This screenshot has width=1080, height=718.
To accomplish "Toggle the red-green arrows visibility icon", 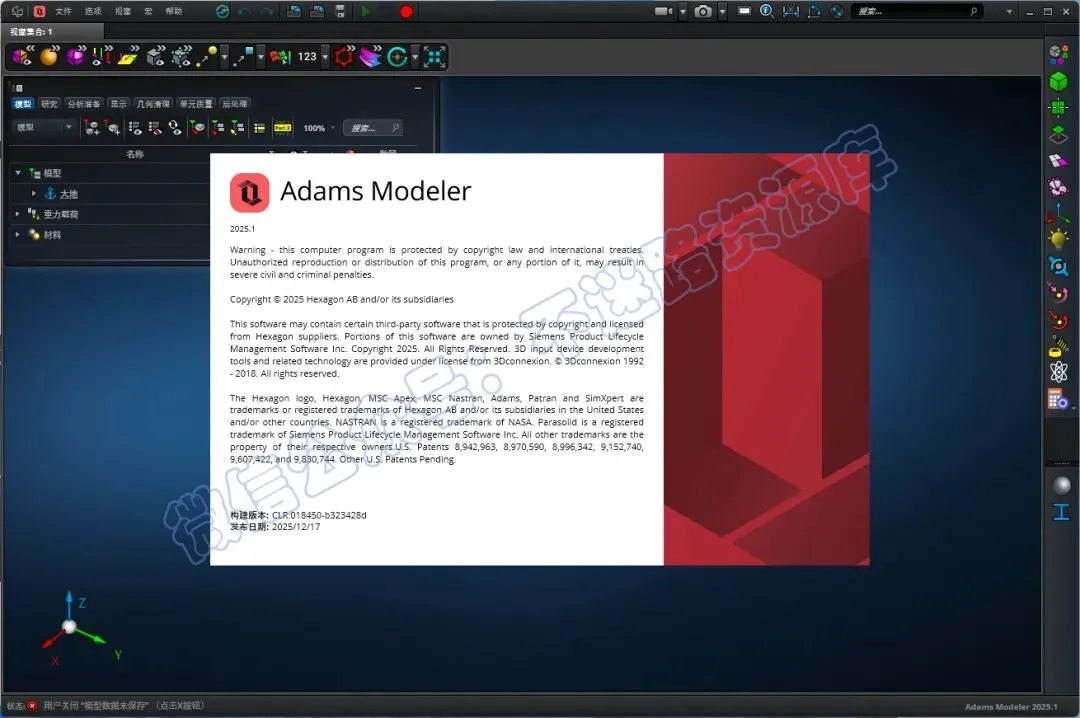I will pos(101,57).
